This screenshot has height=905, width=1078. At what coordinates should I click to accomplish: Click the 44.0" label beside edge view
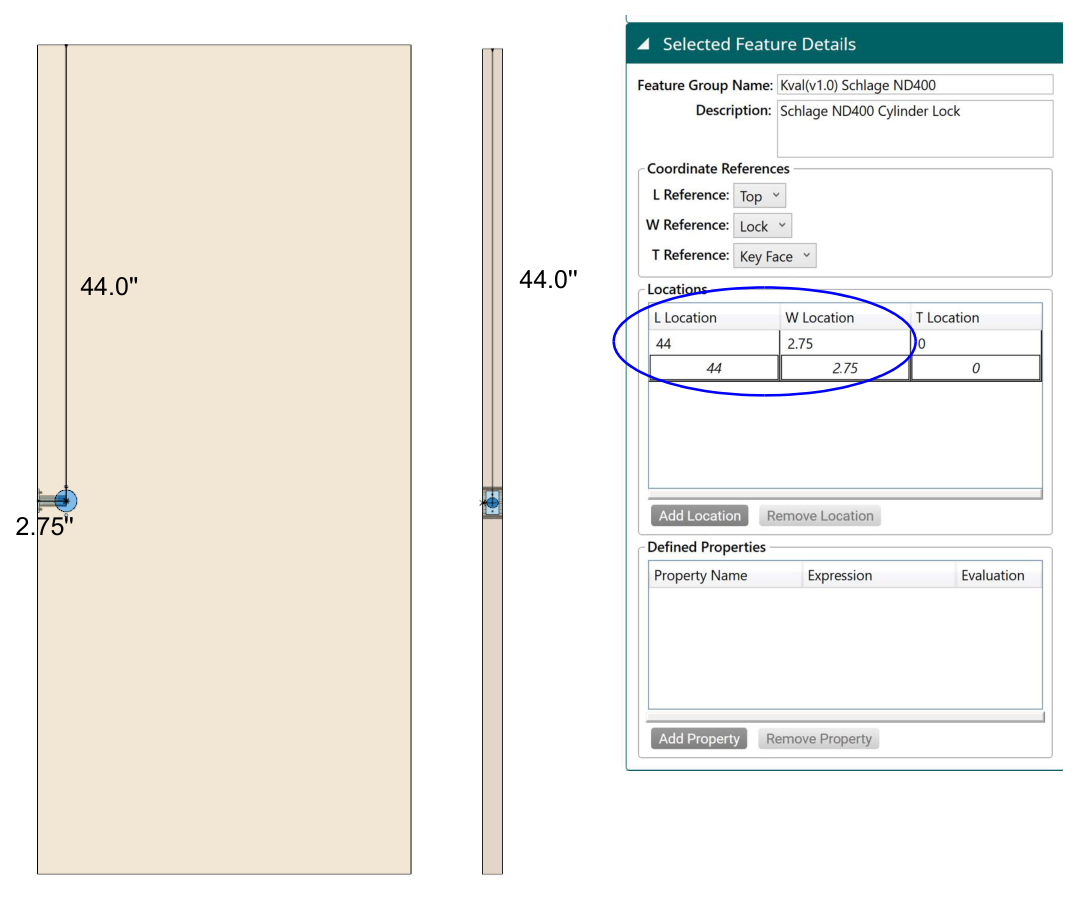(x=548, y=279)
